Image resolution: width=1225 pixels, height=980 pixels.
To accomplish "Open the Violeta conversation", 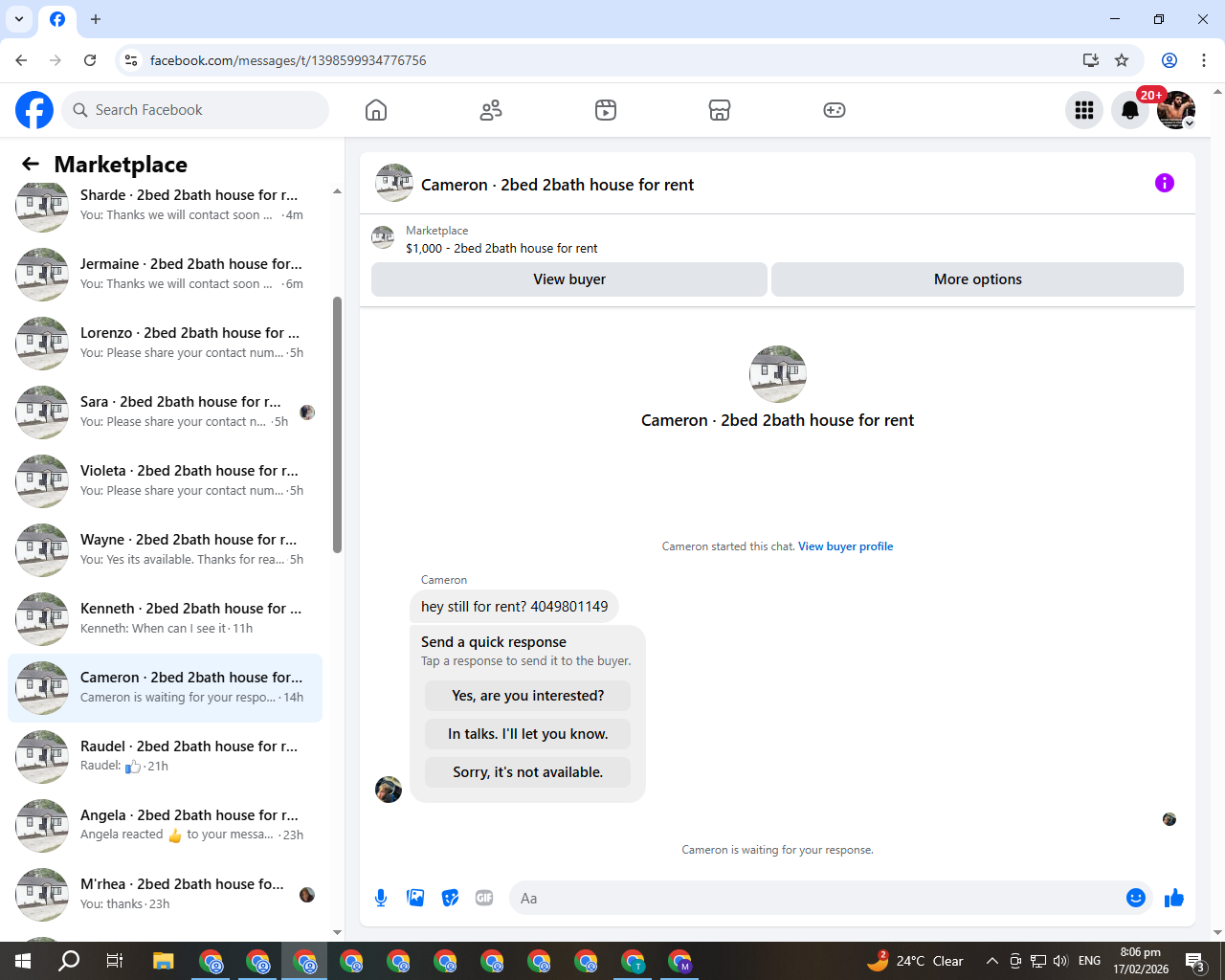I will [165, 480].
